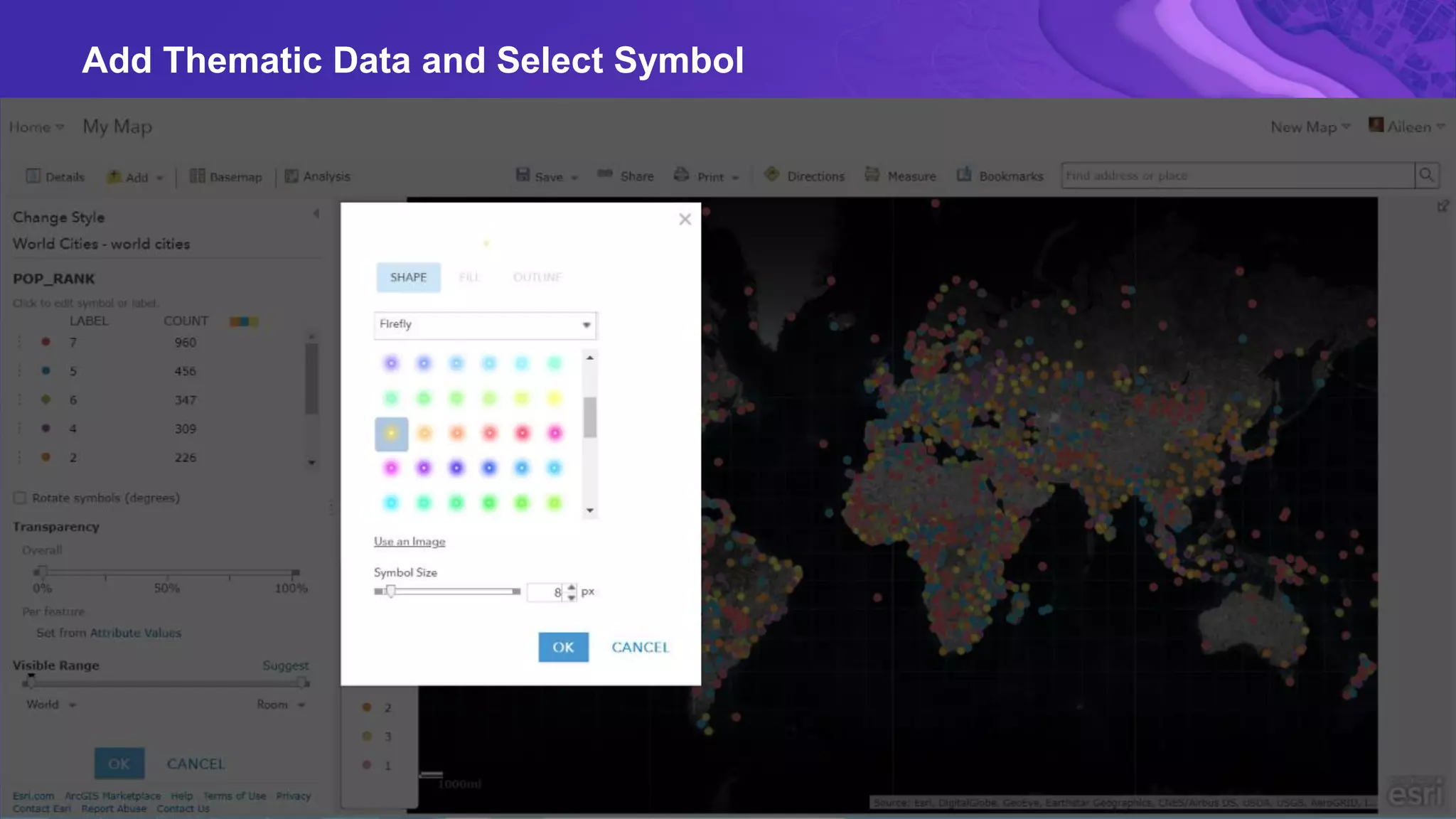
Task: Select the SHAPE tab
Action: coord(408,277)
